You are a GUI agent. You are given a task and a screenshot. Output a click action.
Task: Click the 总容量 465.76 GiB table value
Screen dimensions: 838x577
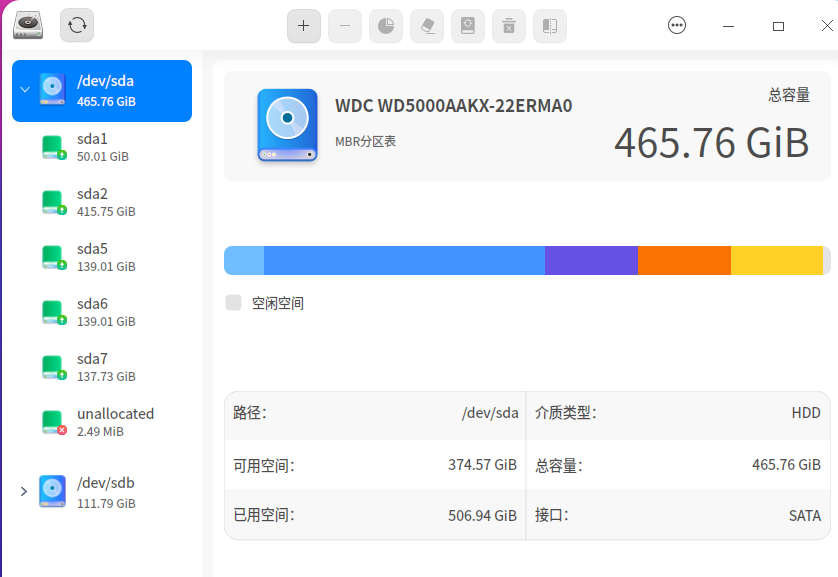tap(786, 465)
